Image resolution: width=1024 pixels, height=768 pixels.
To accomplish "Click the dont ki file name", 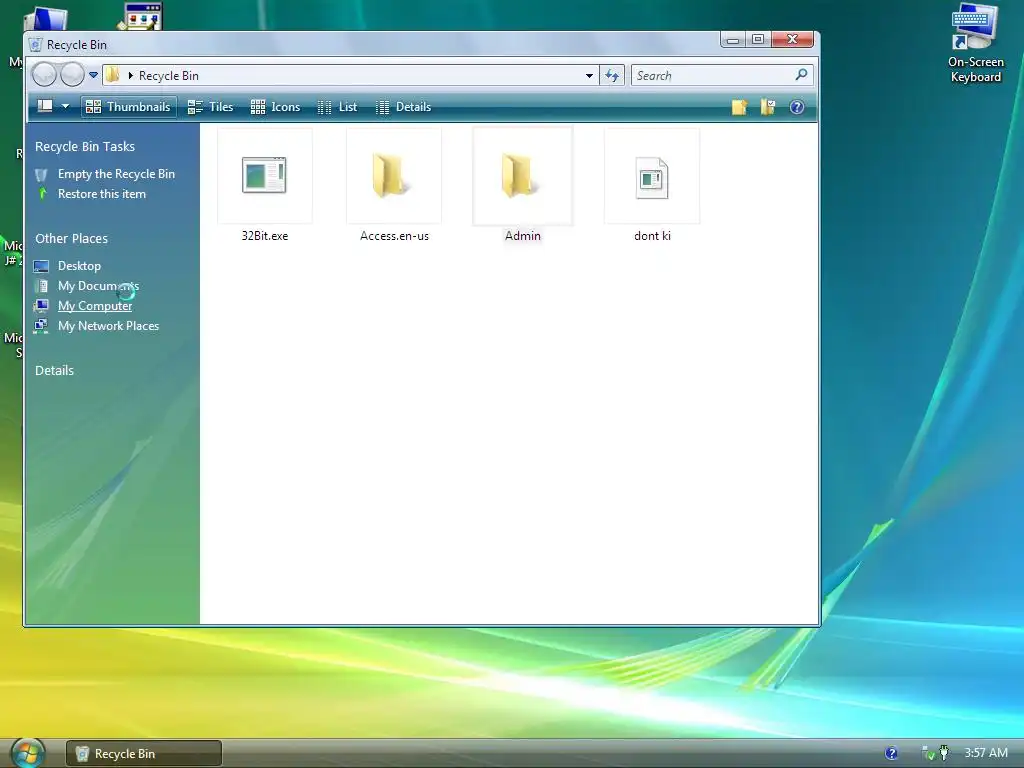I will (x=652, y=236).
